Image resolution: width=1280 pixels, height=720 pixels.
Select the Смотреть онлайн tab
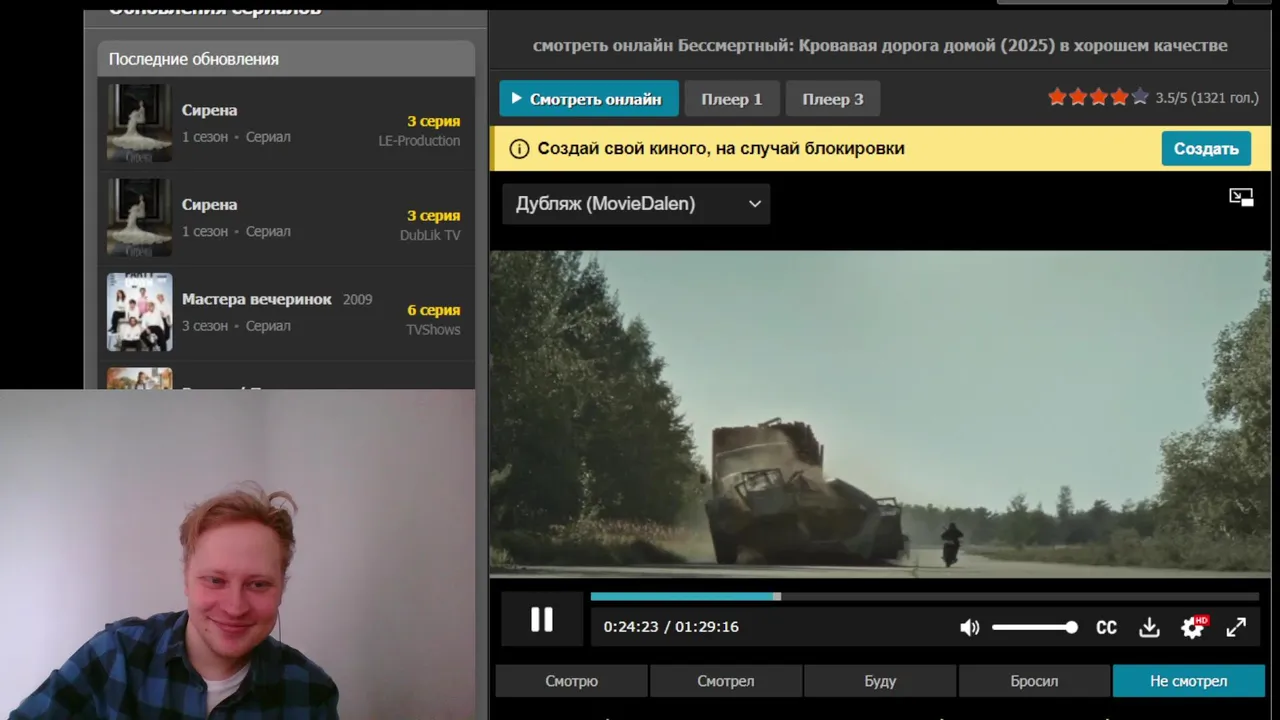pyautogui.click(x=589, y=99)
